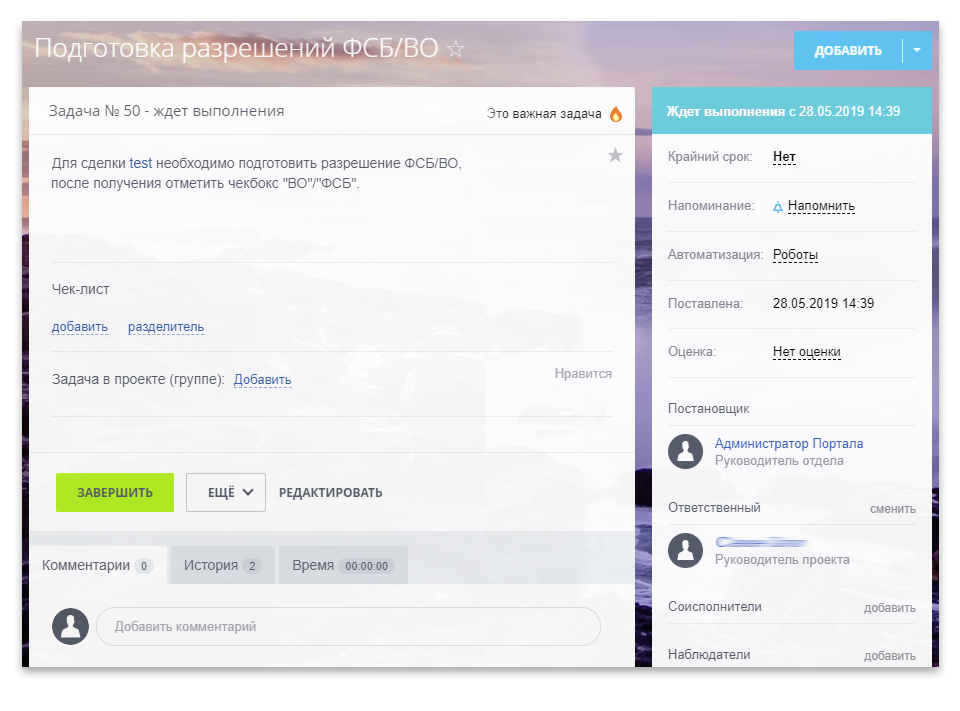This screenshot has height=711, width=960.
Task: Click the responsible person's avatar icon
Action: [685, 550]
